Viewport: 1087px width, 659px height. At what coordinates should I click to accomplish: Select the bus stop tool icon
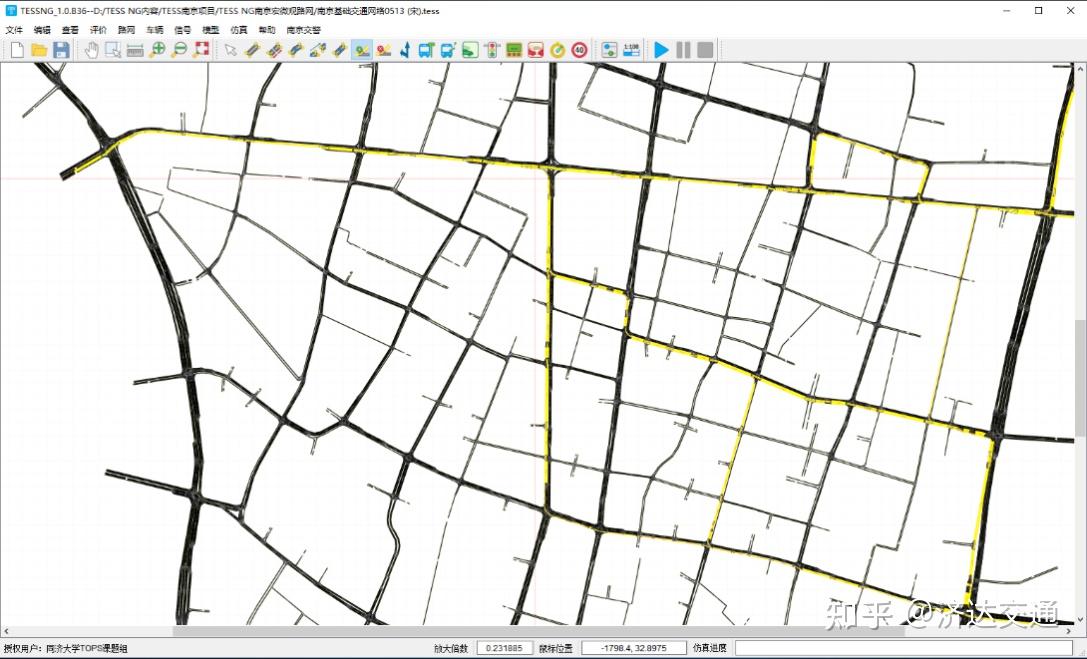coord(426,50)
